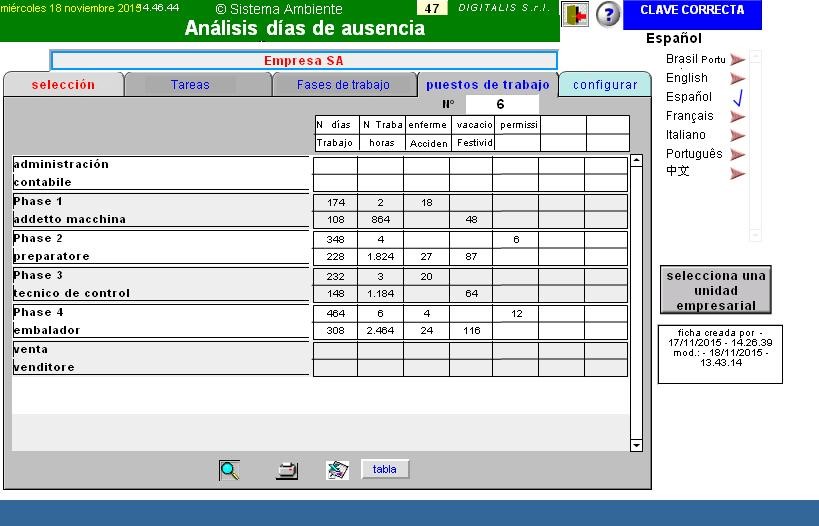Click the arrow next to English
This screenshot has width=819, height=526.
click(x=738, y=78)
